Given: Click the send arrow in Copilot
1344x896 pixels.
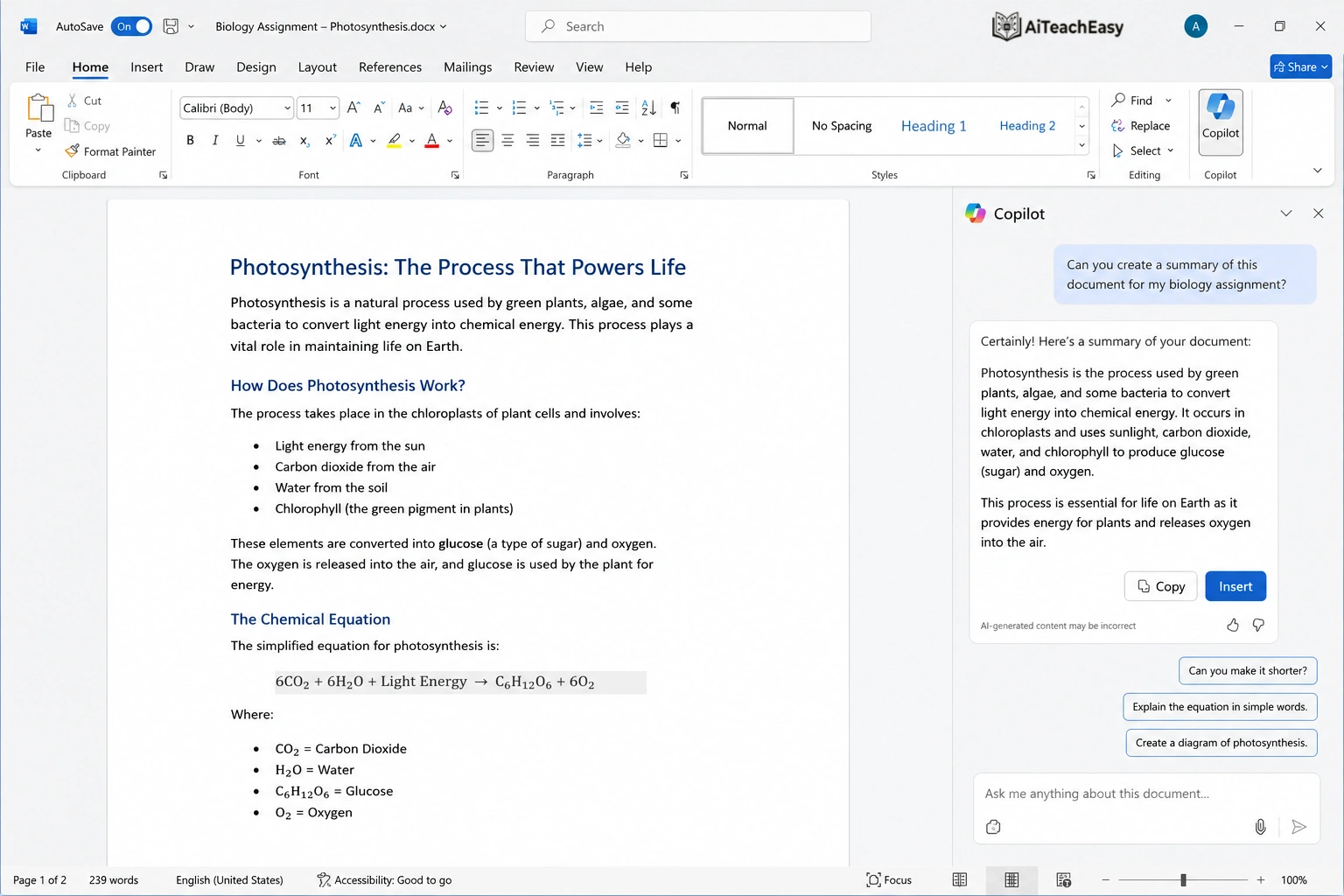Looking at the screenshot, I should pyautogui.click(x=1298, y=827).
